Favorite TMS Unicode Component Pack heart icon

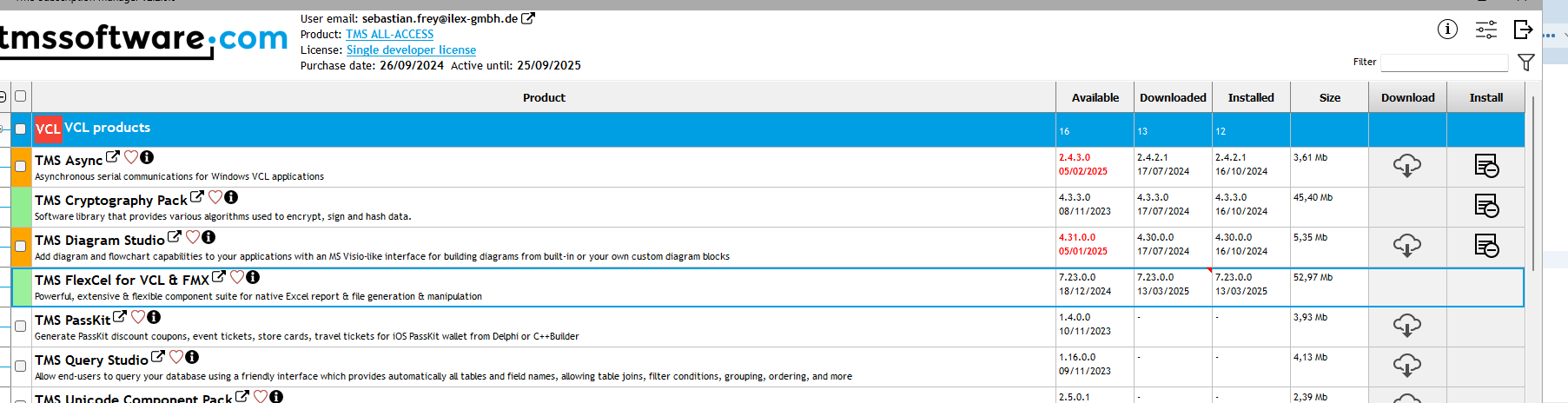pyautogui.click(x=261, y=397)
